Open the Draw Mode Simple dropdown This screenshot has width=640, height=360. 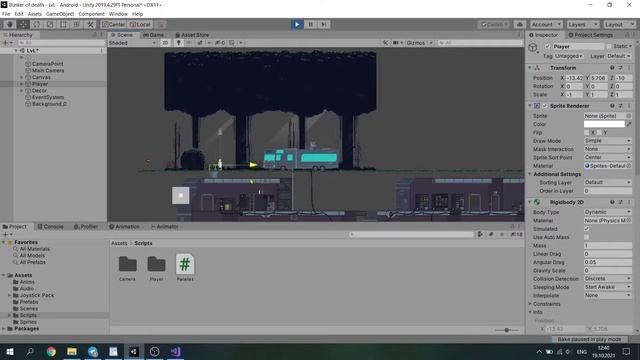coord(608,141)
